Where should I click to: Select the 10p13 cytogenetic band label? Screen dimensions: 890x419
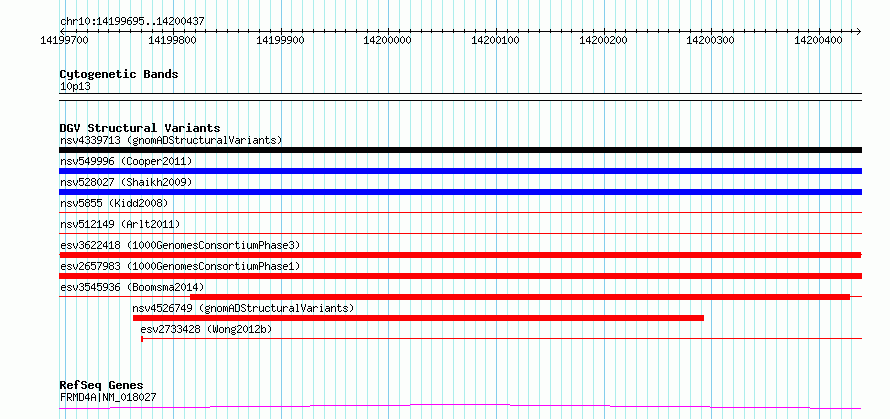75,87
